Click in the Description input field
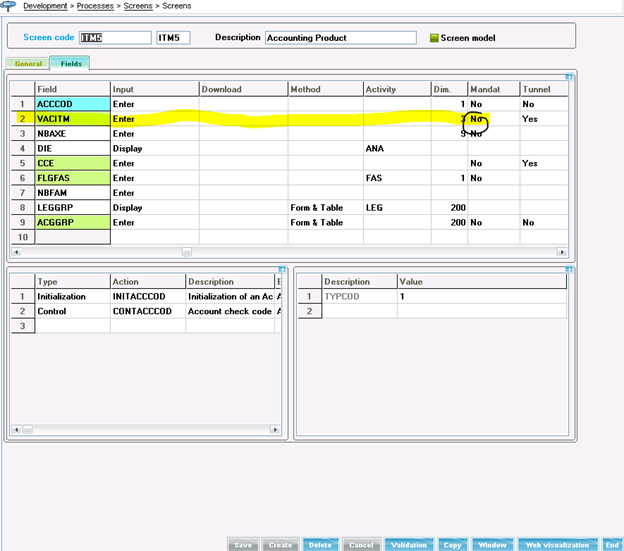 coord(340,38)
